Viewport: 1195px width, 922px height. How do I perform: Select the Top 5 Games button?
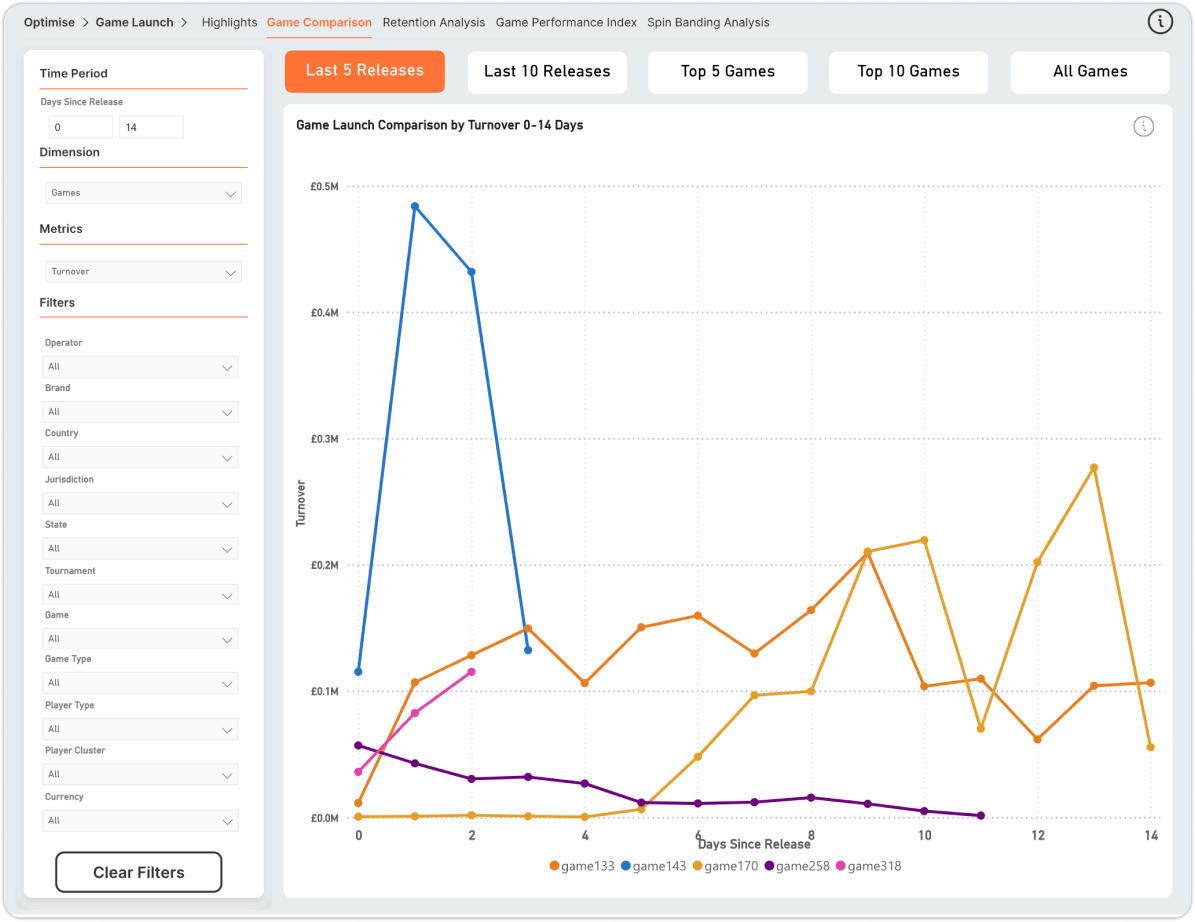(728, 72)
